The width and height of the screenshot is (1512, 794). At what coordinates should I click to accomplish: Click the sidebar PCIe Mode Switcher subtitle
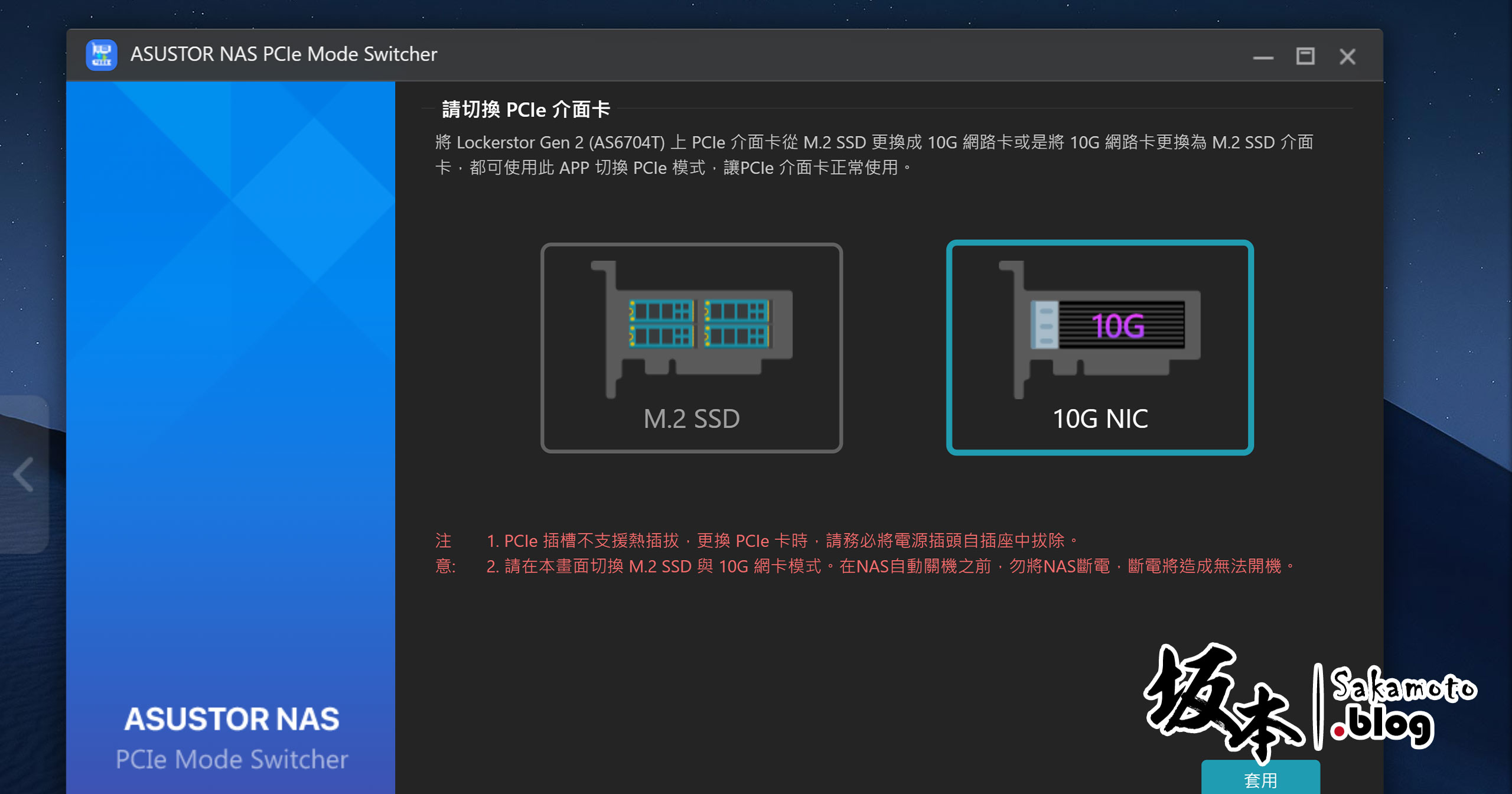[x=232, y=759]
